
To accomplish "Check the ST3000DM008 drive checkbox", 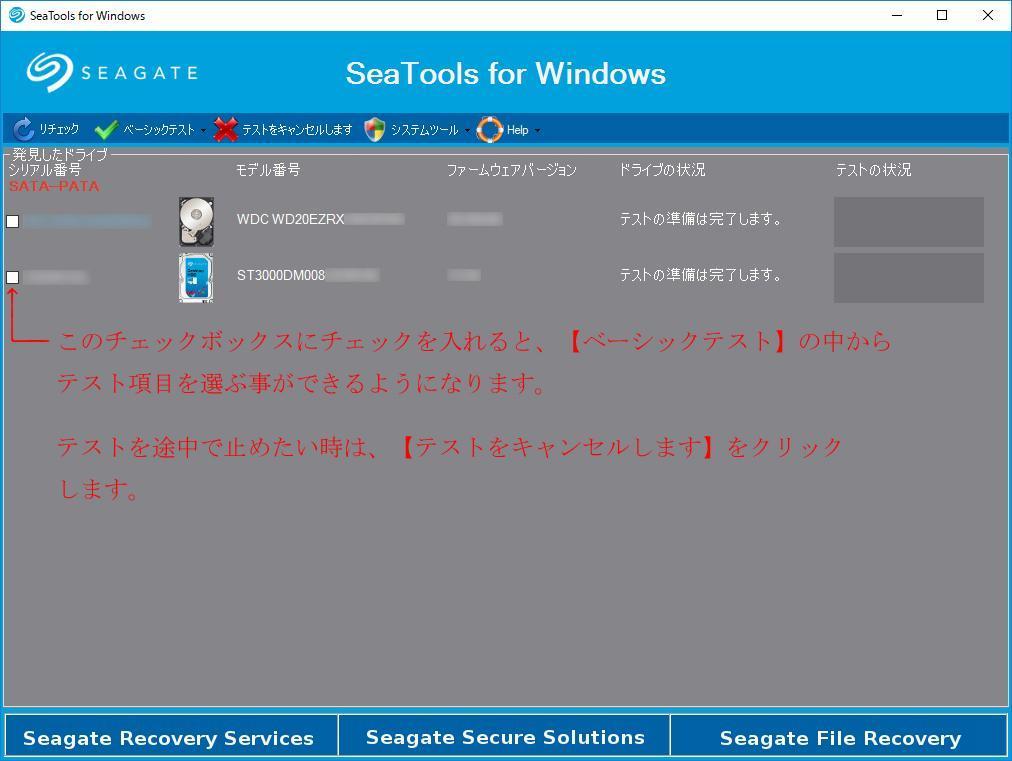I will [x=12, y=277].
